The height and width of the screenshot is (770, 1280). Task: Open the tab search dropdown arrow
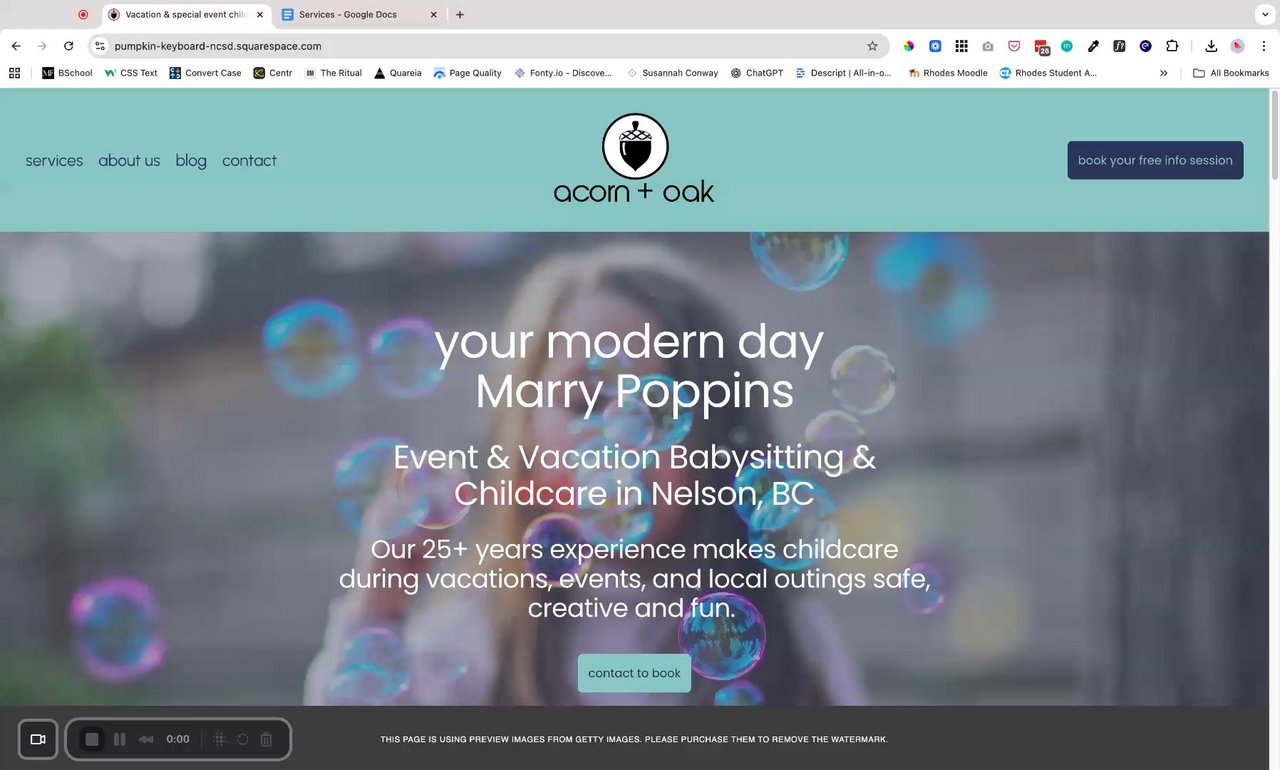(x=1264, y=15)
